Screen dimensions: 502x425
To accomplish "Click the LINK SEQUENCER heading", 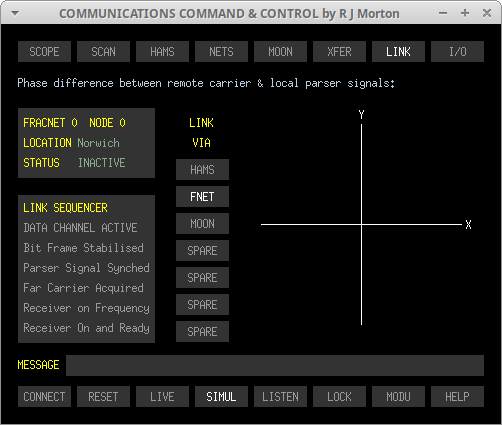I will pyautogui.click(x=65, y=208).
